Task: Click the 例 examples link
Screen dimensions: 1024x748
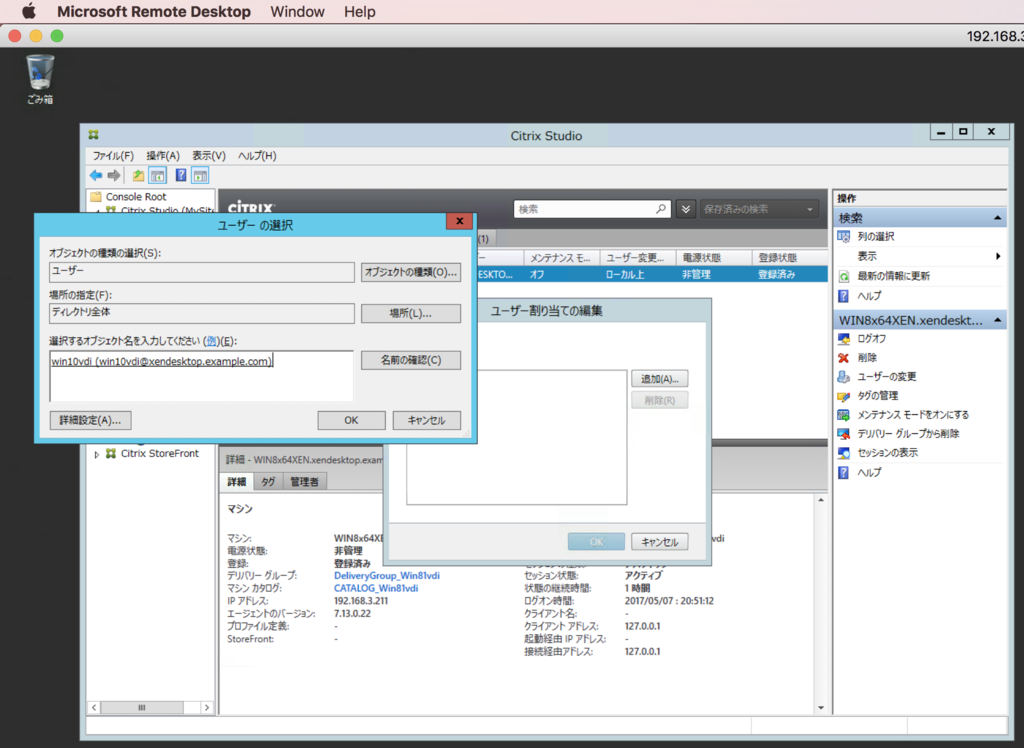Action: pos(211,340)
